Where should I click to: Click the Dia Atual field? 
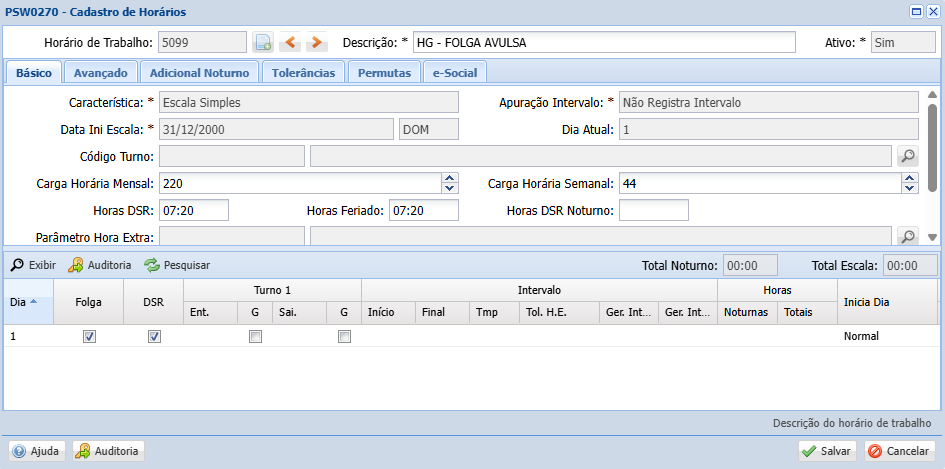point(768,129)
